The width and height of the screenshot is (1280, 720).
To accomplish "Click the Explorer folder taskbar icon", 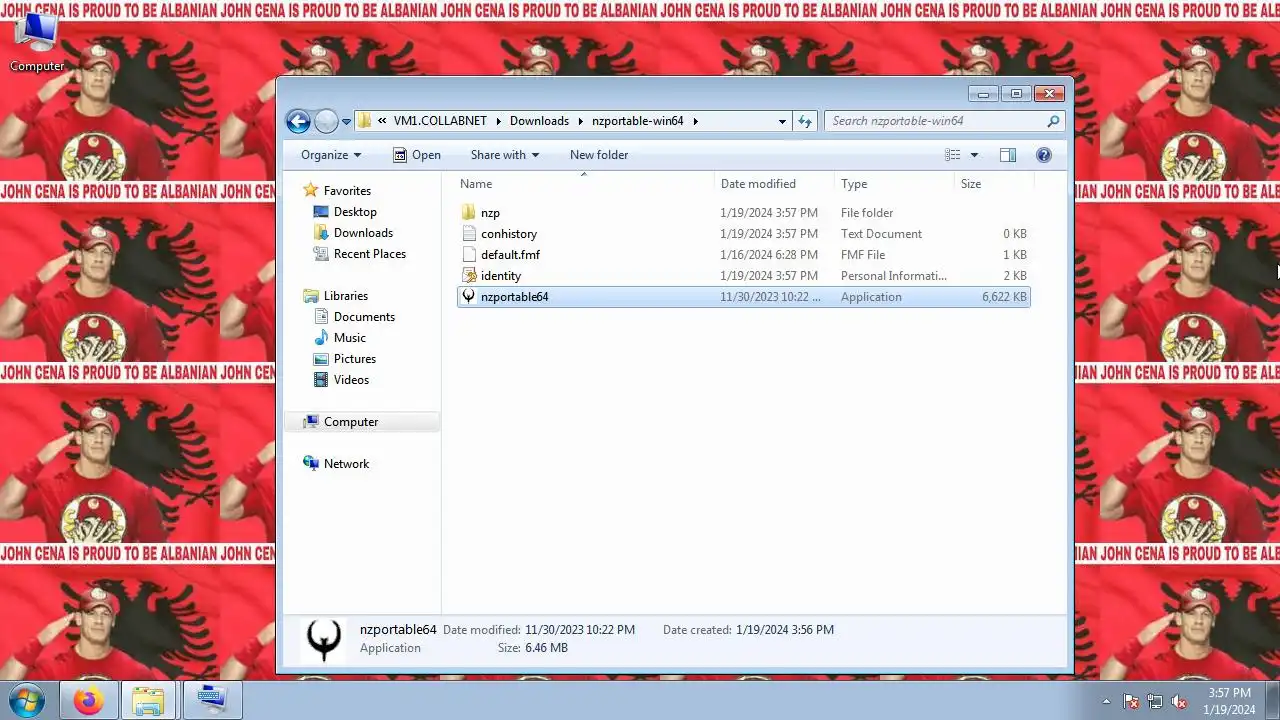I will (x=149, y=701).
